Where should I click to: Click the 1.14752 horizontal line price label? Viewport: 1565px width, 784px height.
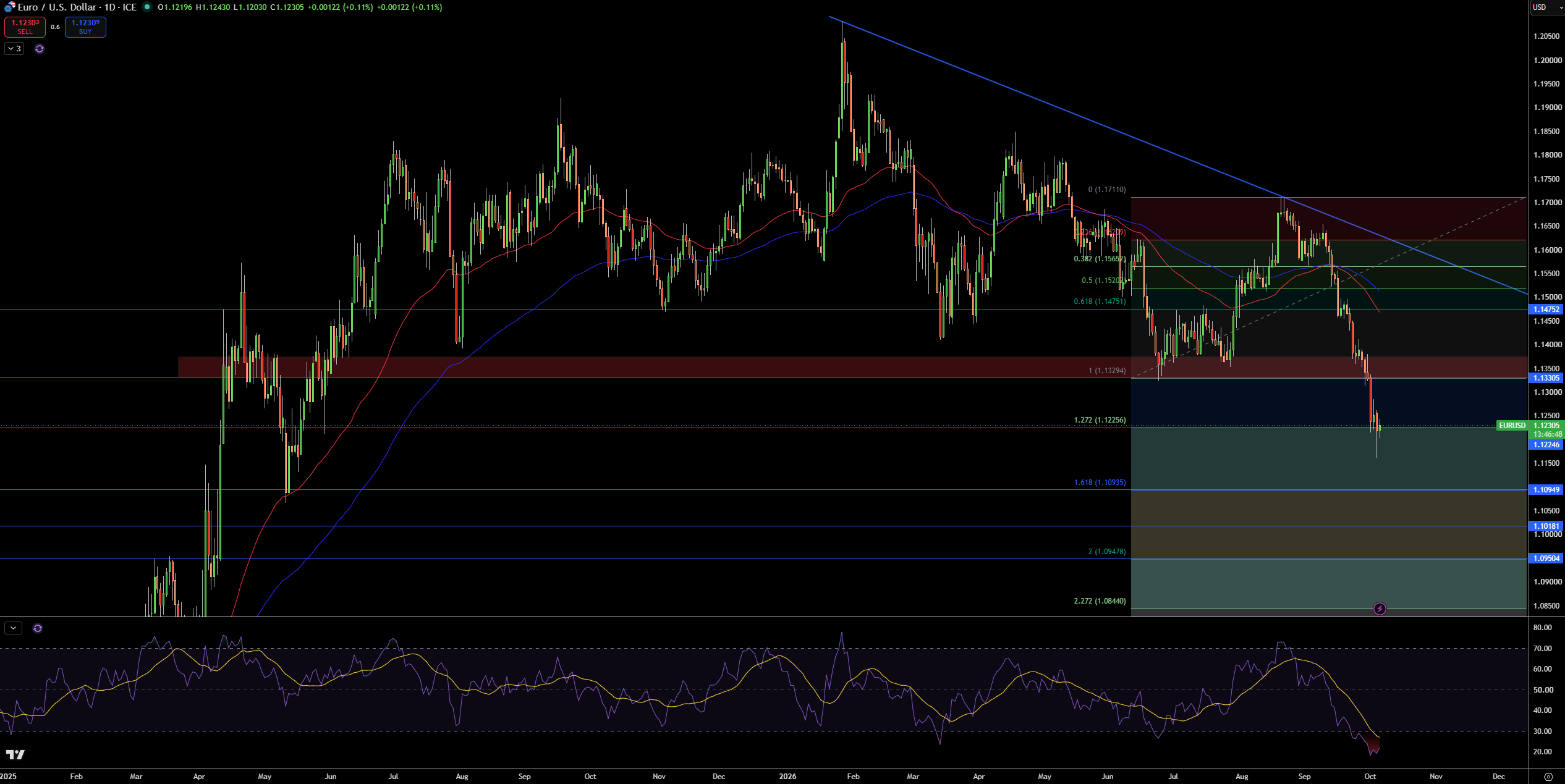pyautogui.click(x=1546, y=310)
